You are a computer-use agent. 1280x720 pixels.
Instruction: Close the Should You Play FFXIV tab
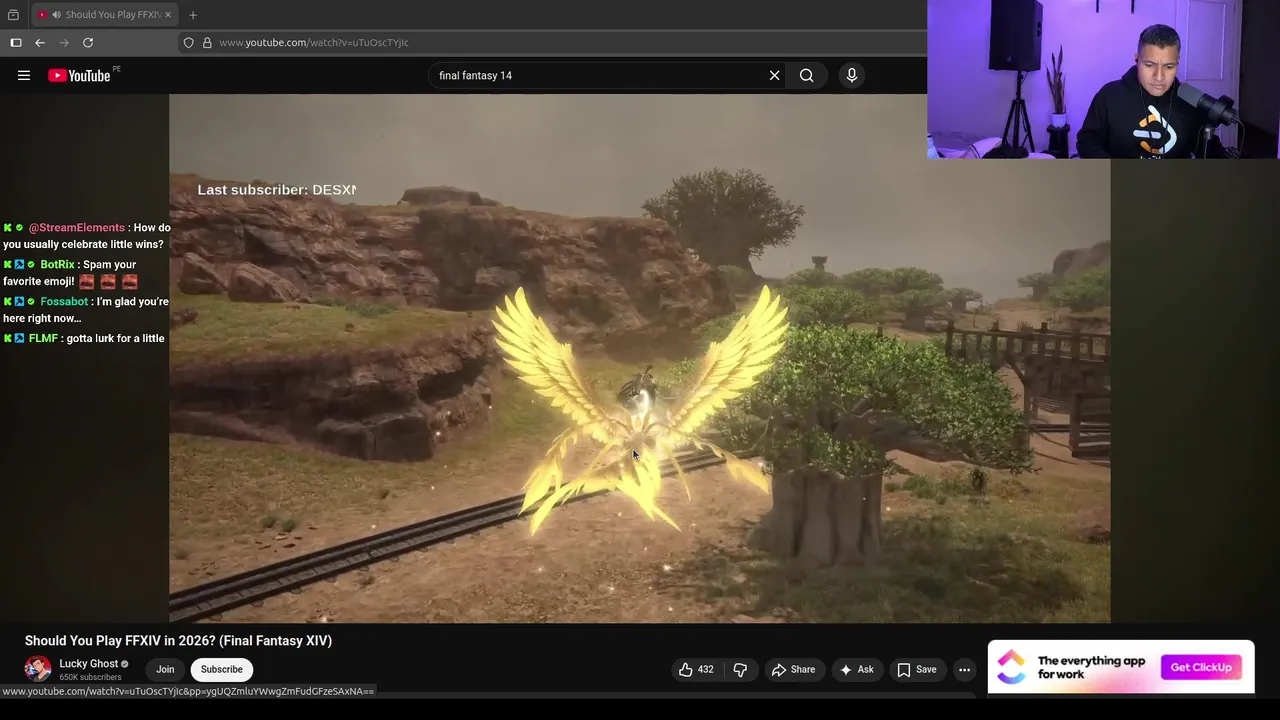(168, 15)
